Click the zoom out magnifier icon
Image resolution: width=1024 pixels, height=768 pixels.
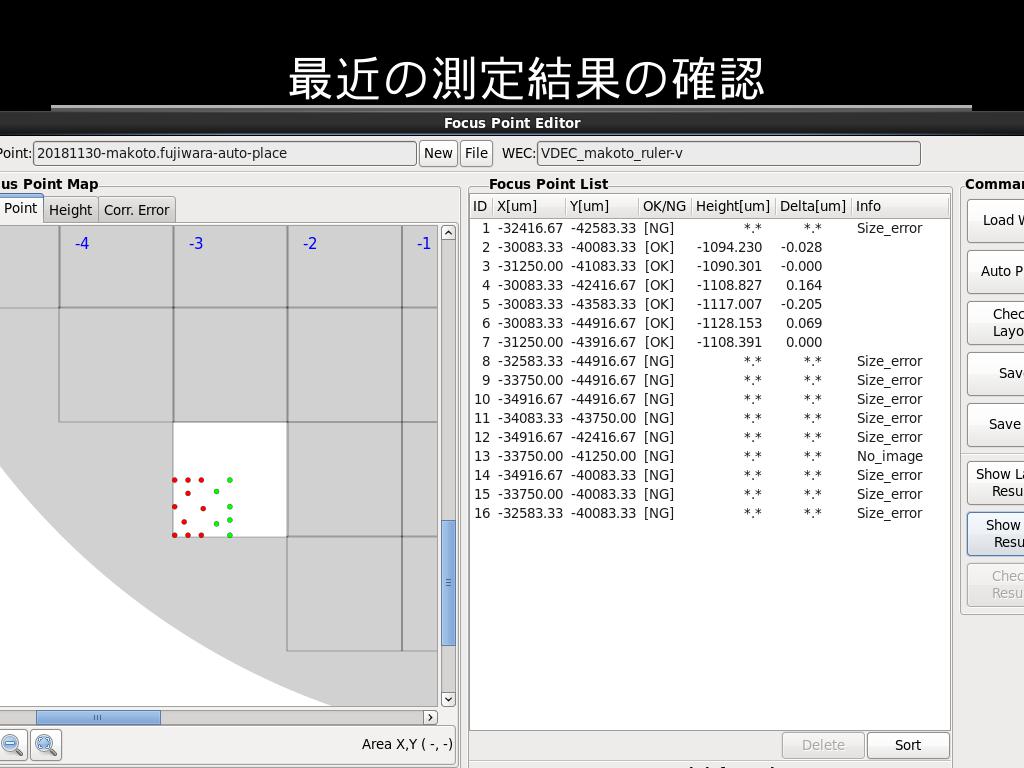[x=12, y=744]
